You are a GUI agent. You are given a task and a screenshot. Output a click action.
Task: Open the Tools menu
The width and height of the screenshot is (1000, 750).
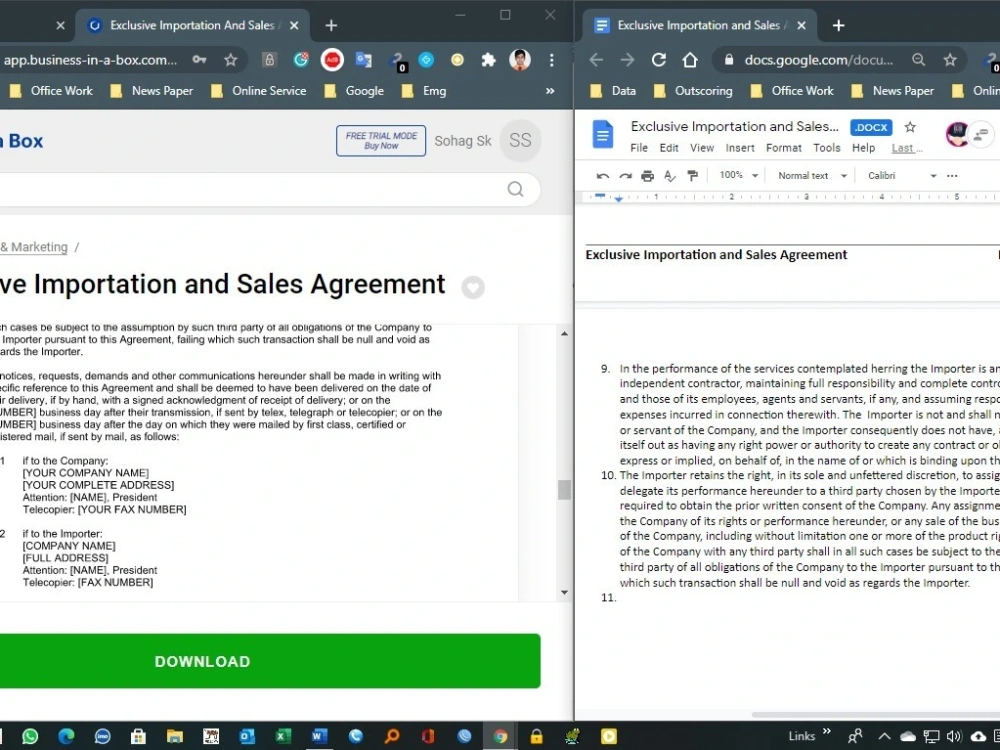pyautogui.click(x=827, y=148)
